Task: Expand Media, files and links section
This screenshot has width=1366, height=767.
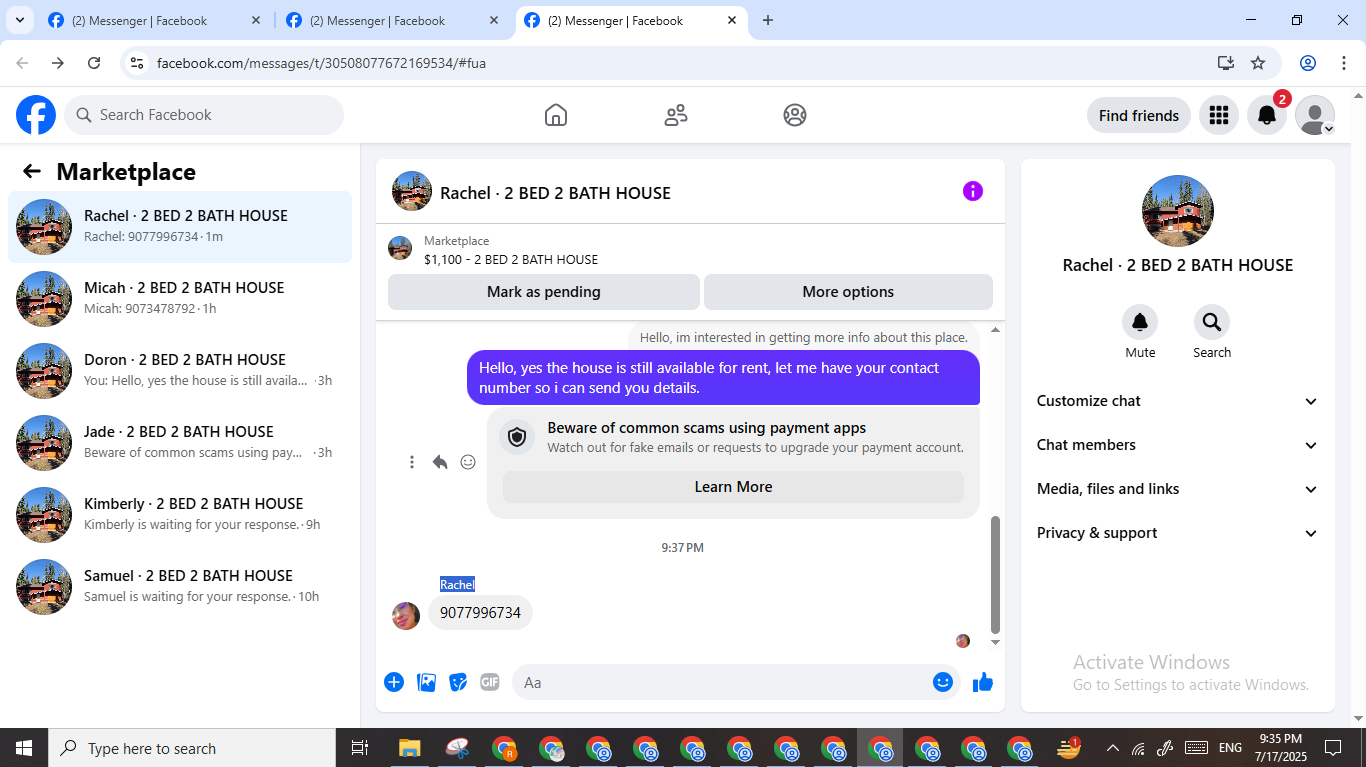Action: tap(1178, 489)
